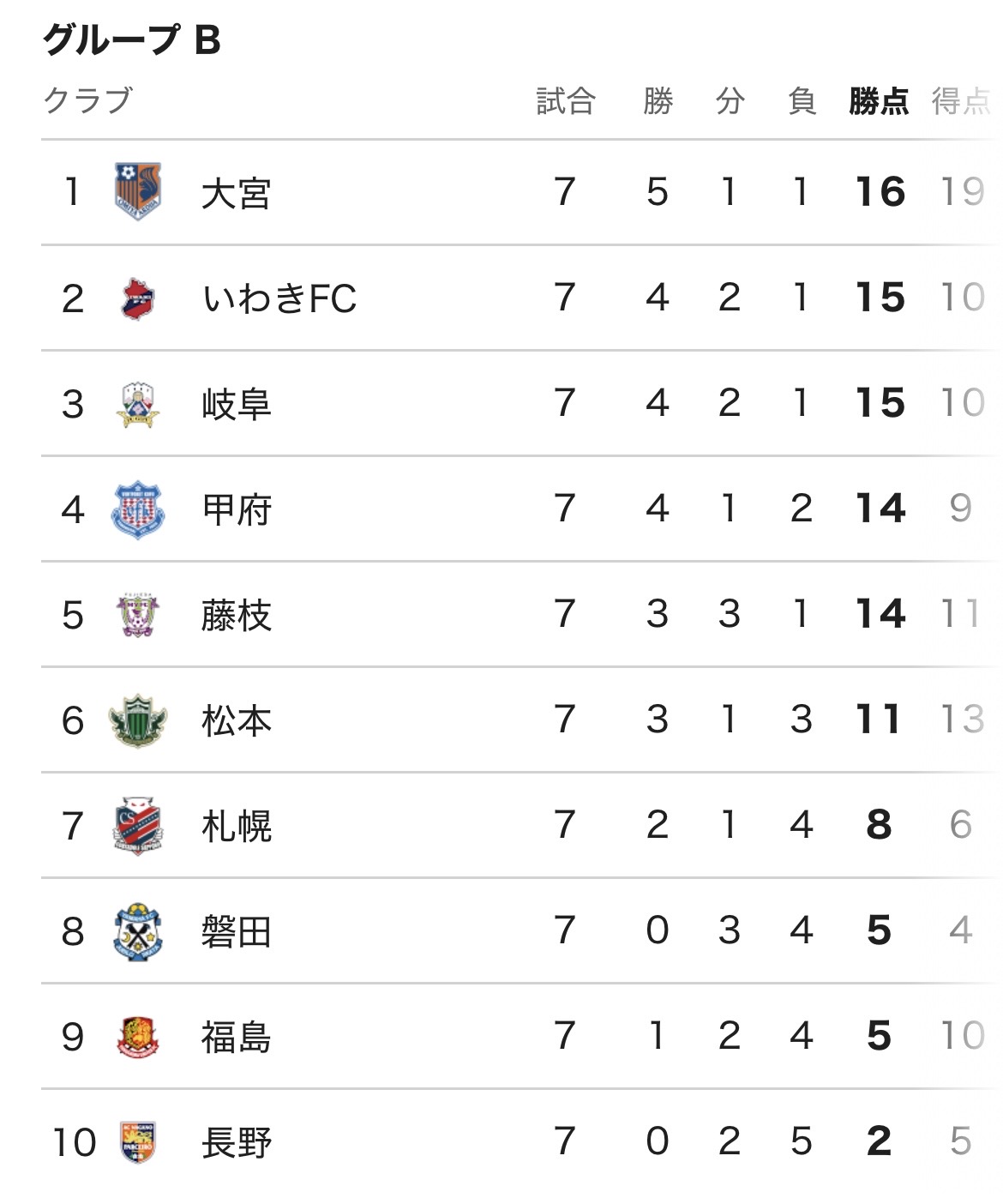Select the 長野 team name
Screen dimensions: 1003x1204
[236, 1142]
